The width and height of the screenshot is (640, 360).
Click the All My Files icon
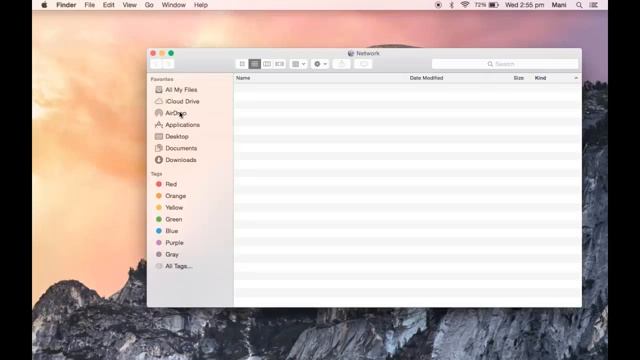click(159, 89)
